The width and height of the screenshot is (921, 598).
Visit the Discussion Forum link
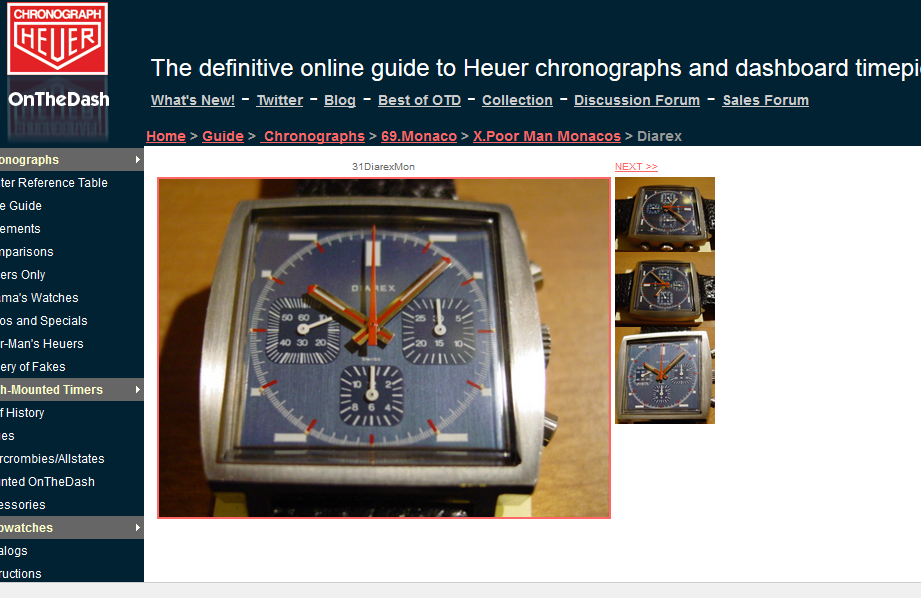pyautogui.click(x=637, y=100)
